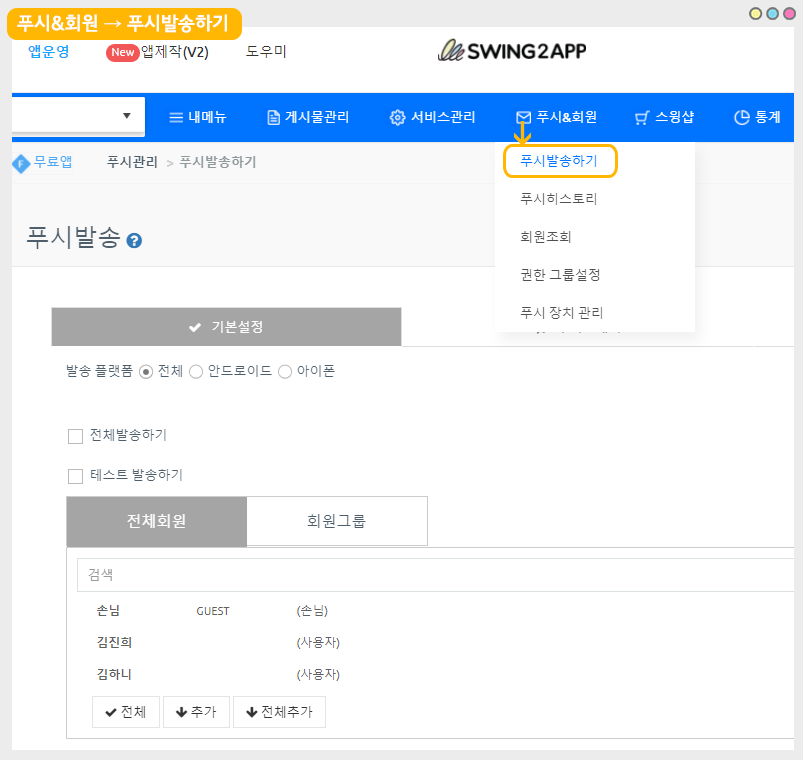Click the help question mark icon beside 푸시발송
The width and height of the screenshot is (803, 760).
pyautogui.click(x=134, y=241)
